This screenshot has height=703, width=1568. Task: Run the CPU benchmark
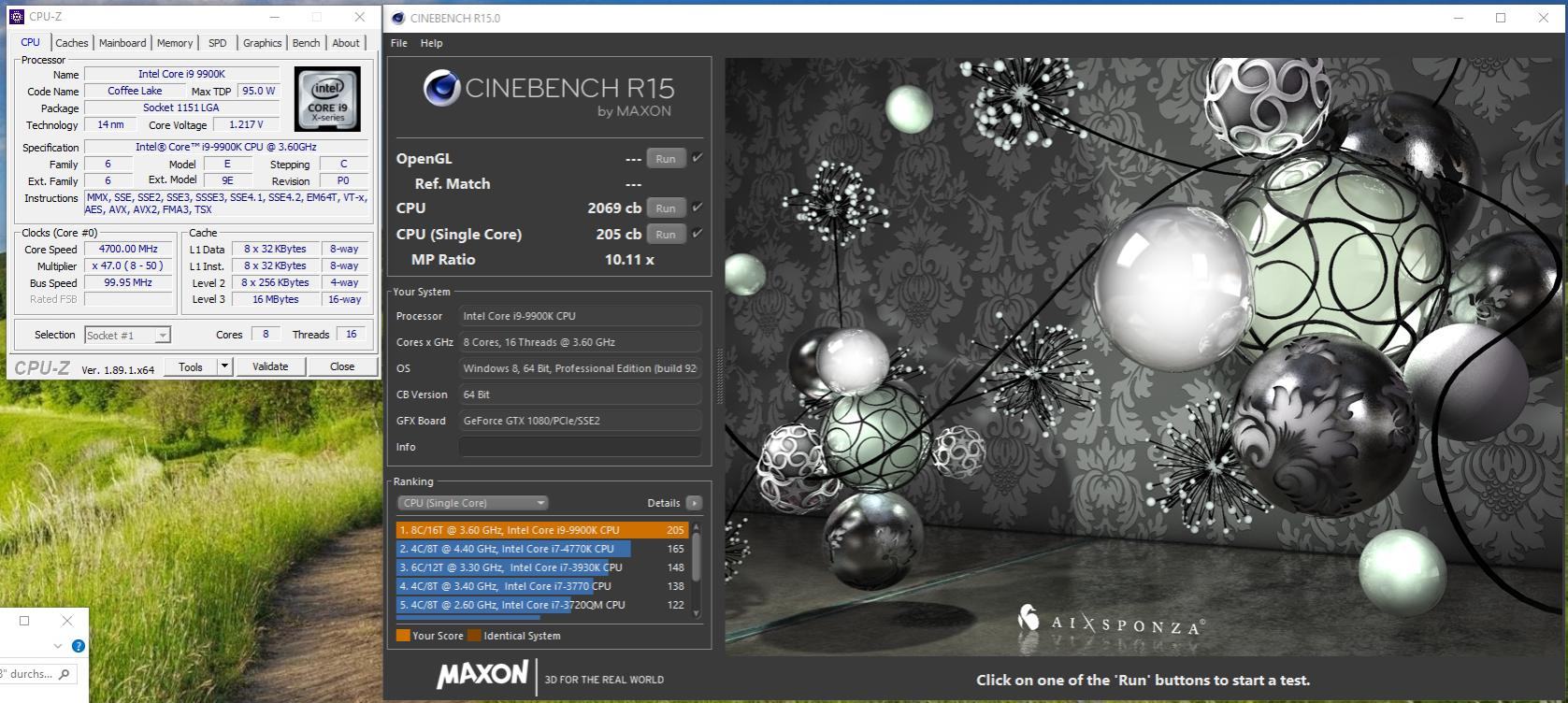[666, 208]
